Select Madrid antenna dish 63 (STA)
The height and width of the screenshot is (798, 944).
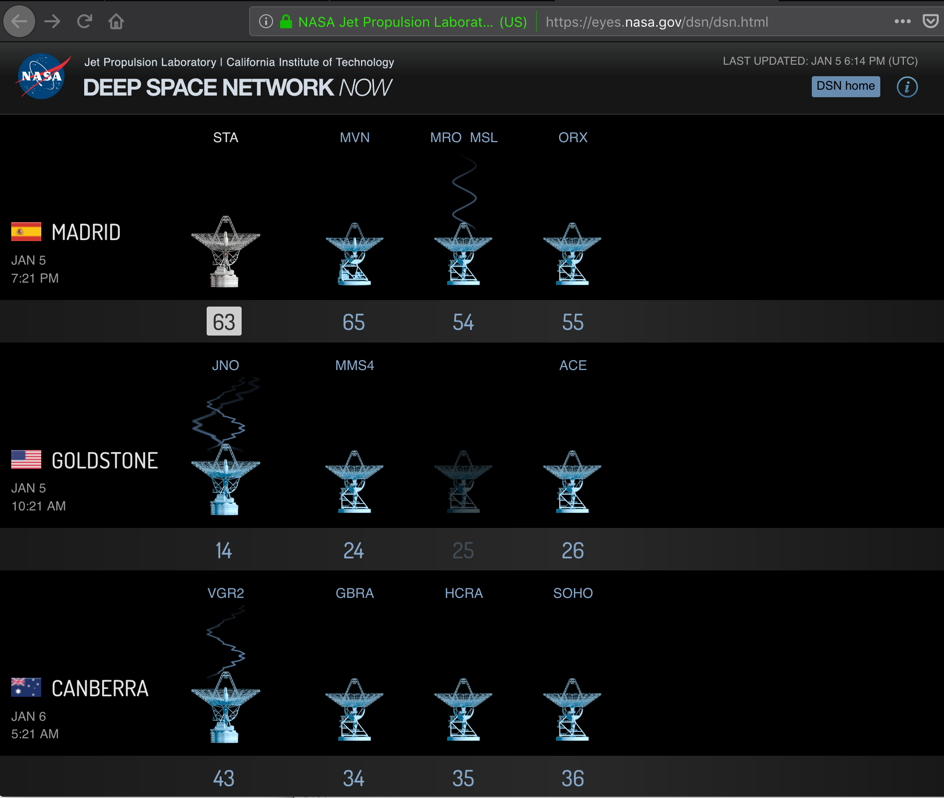pos(225,251)
